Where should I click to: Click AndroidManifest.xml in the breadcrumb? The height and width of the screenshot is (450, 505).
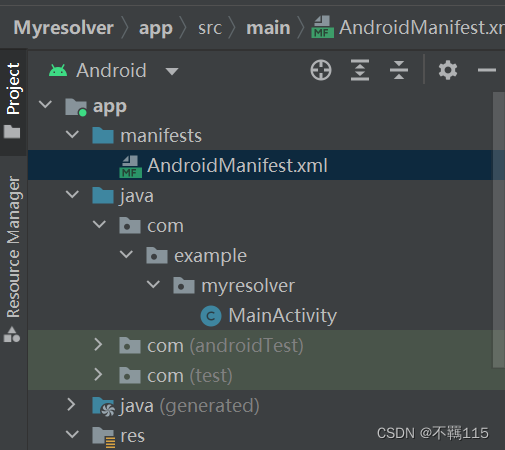422,27
